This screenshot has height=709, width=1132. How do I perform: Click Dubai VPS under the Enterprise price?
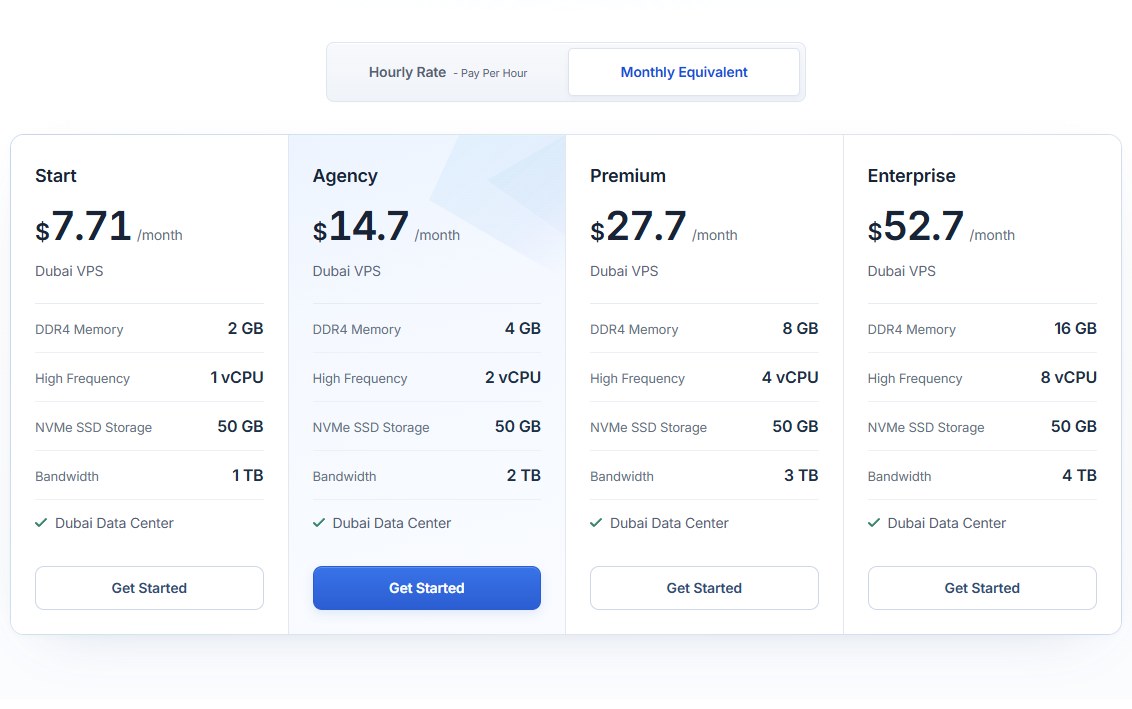[x=902, y=271]
